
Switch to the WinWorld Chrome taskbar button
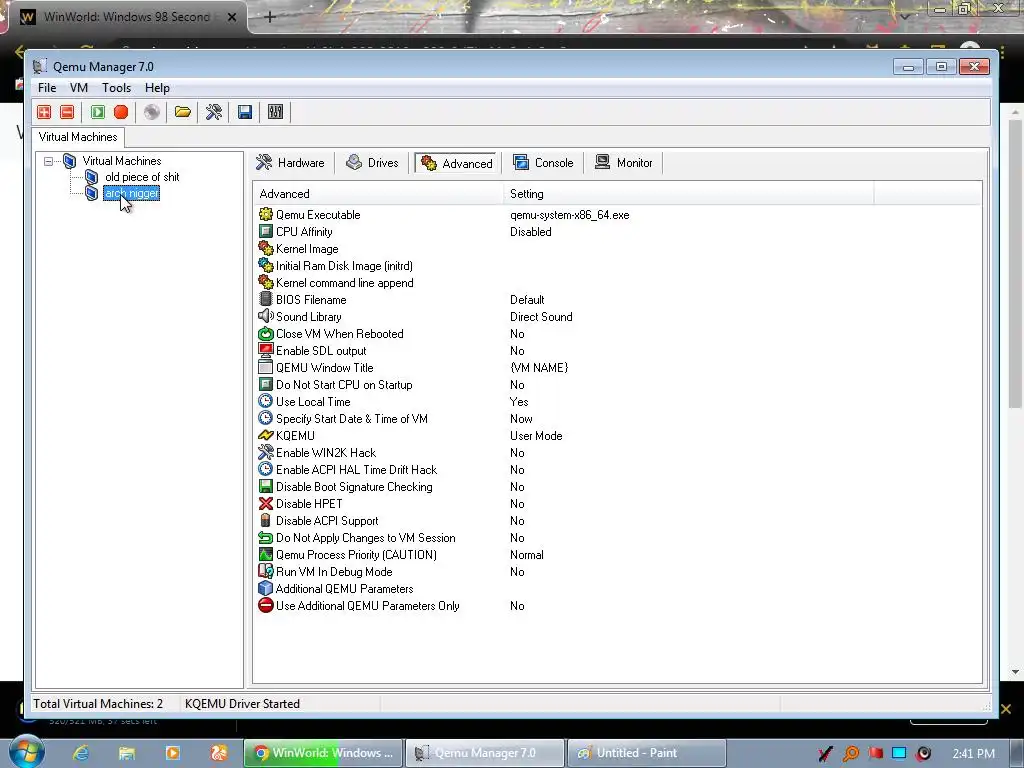coord(323,753)
